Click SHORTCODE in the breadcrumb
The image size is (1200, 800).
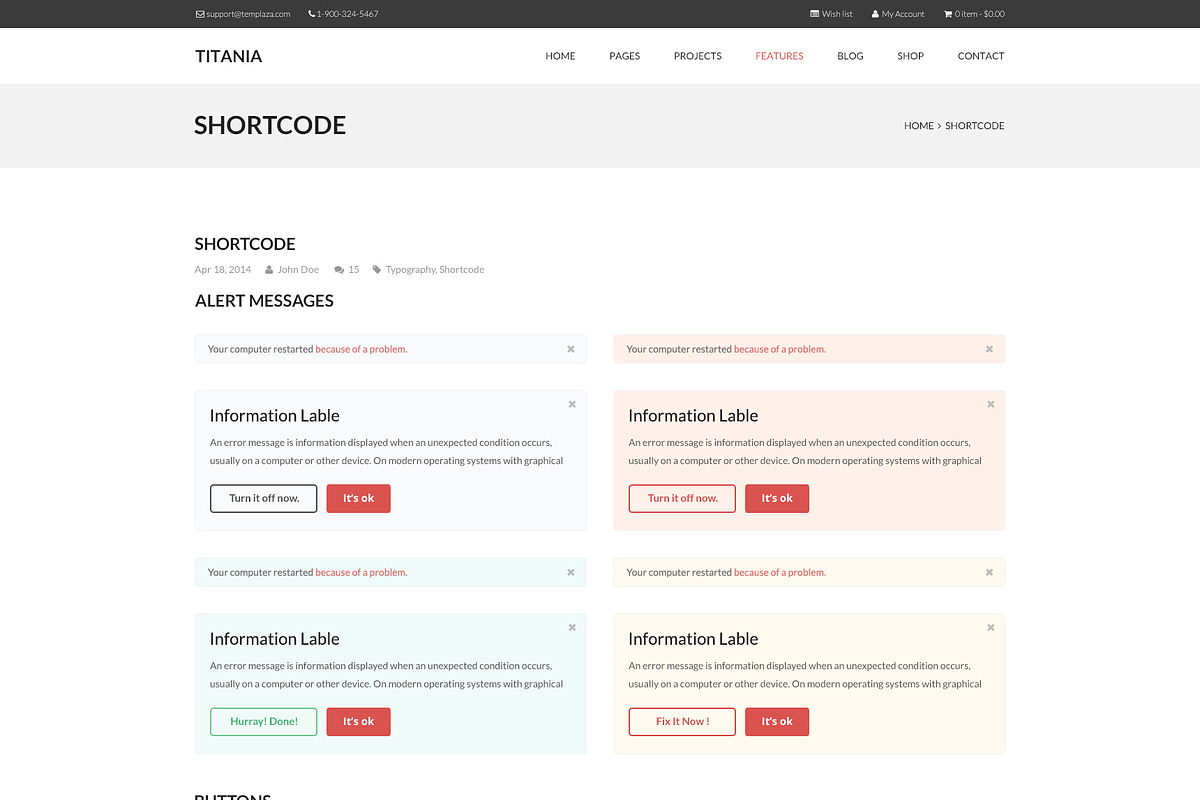975,126
